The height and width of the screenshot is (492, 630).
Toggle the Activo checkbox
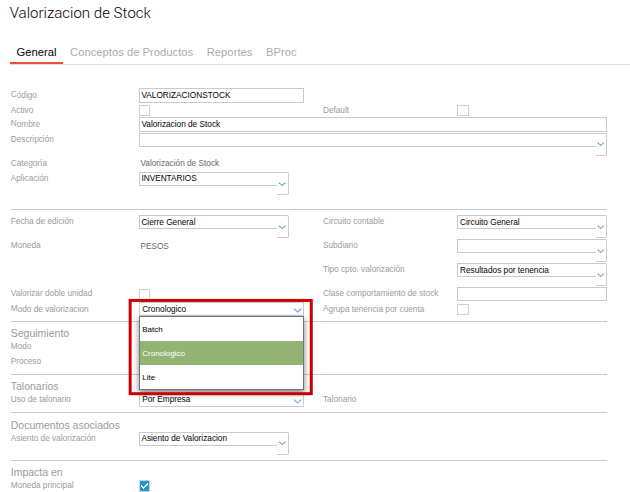[x=145, y=110]
